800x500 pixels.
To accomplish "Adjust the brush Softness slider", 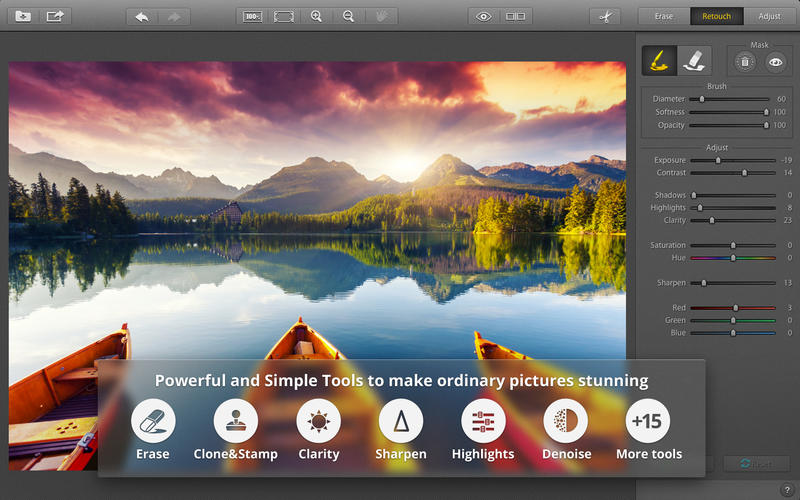I will pos(730,112).
